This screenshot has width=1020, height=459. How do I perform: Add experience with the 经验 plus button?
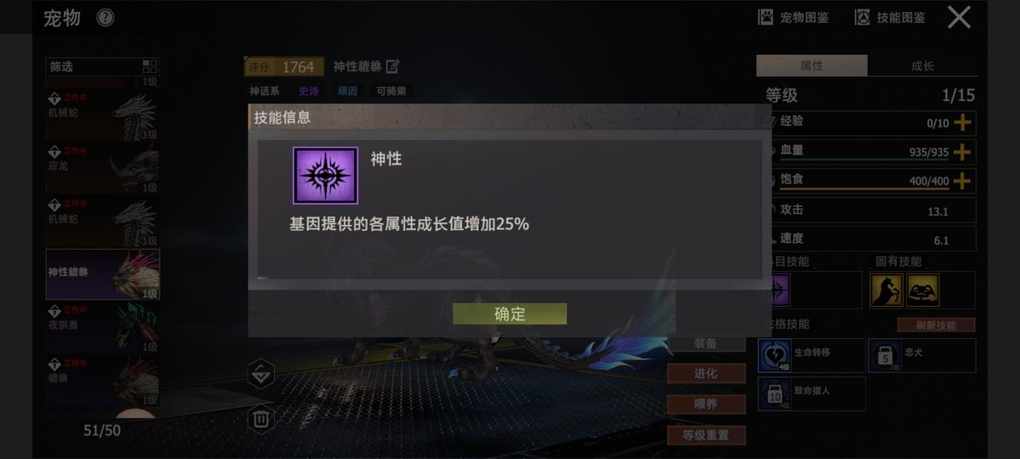pos(962,122)
